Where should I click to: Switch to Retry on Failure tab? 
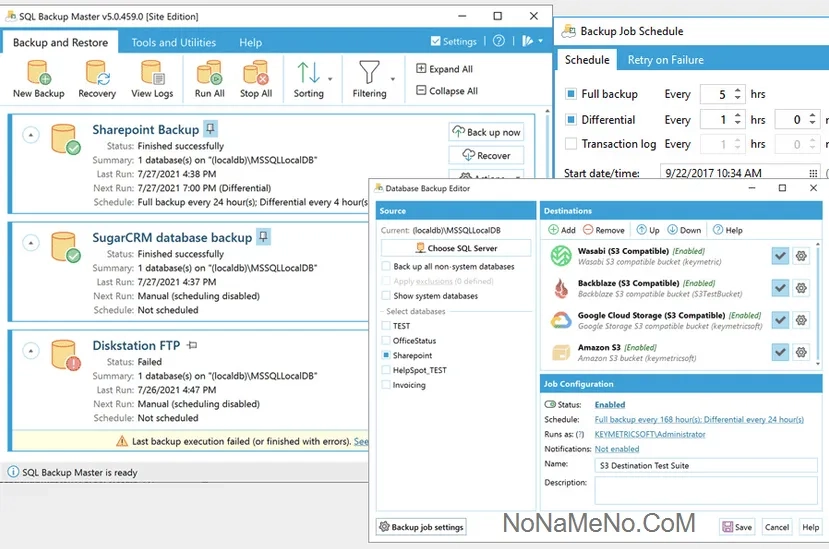(665, 60)
